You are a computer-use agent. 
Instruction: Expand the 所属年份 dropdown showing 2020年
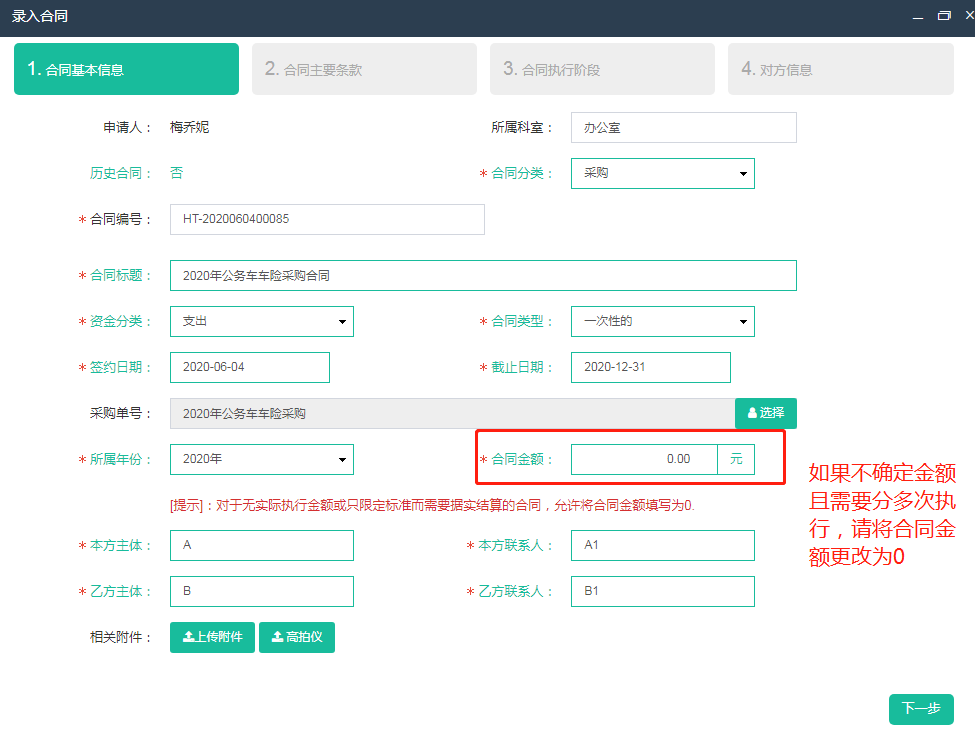pyautogui.click(x=262, y=459)
